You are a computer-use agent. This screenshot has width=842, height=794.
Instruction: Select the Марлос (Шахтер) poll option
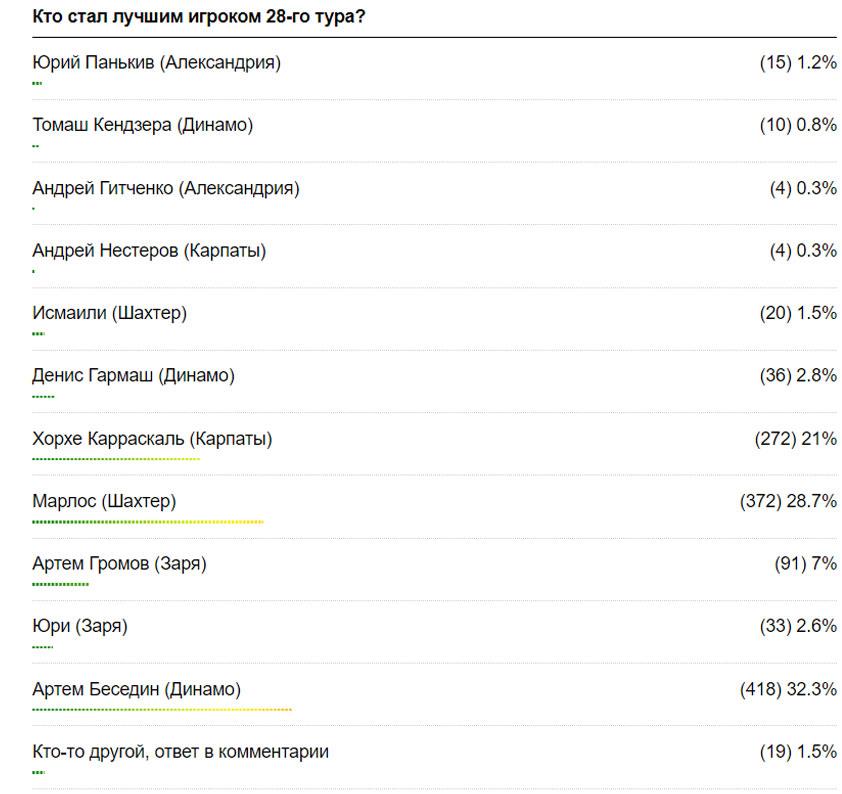pos(104,501)
